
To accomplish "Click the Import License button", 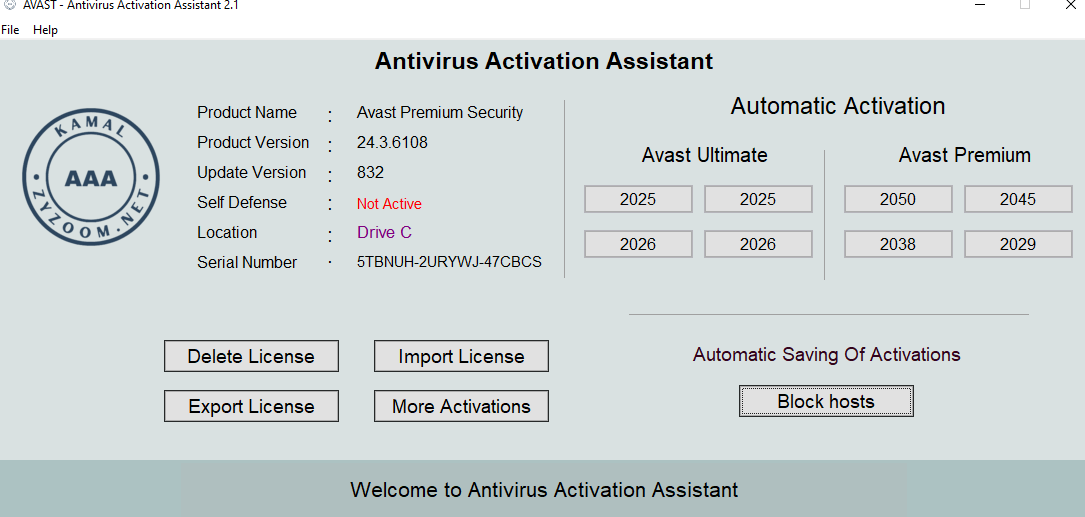I will (x=462, y=356).
